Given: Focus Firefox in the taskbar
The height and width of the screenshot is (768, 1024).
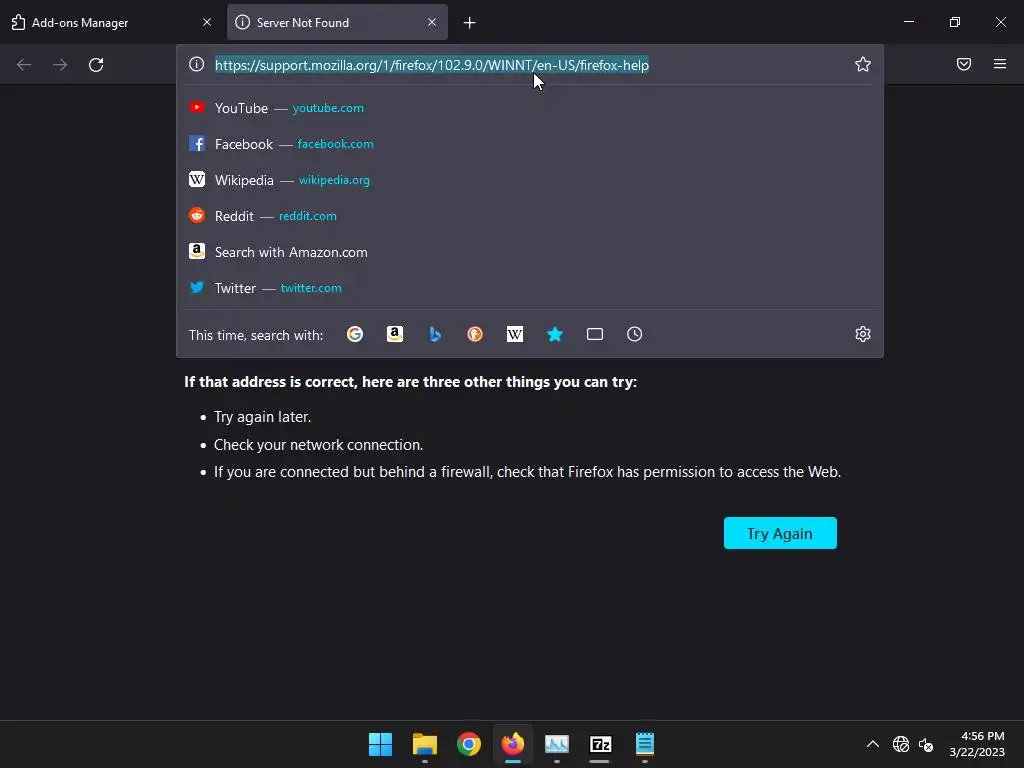Looking at the screenshot, I should (513, 744).
